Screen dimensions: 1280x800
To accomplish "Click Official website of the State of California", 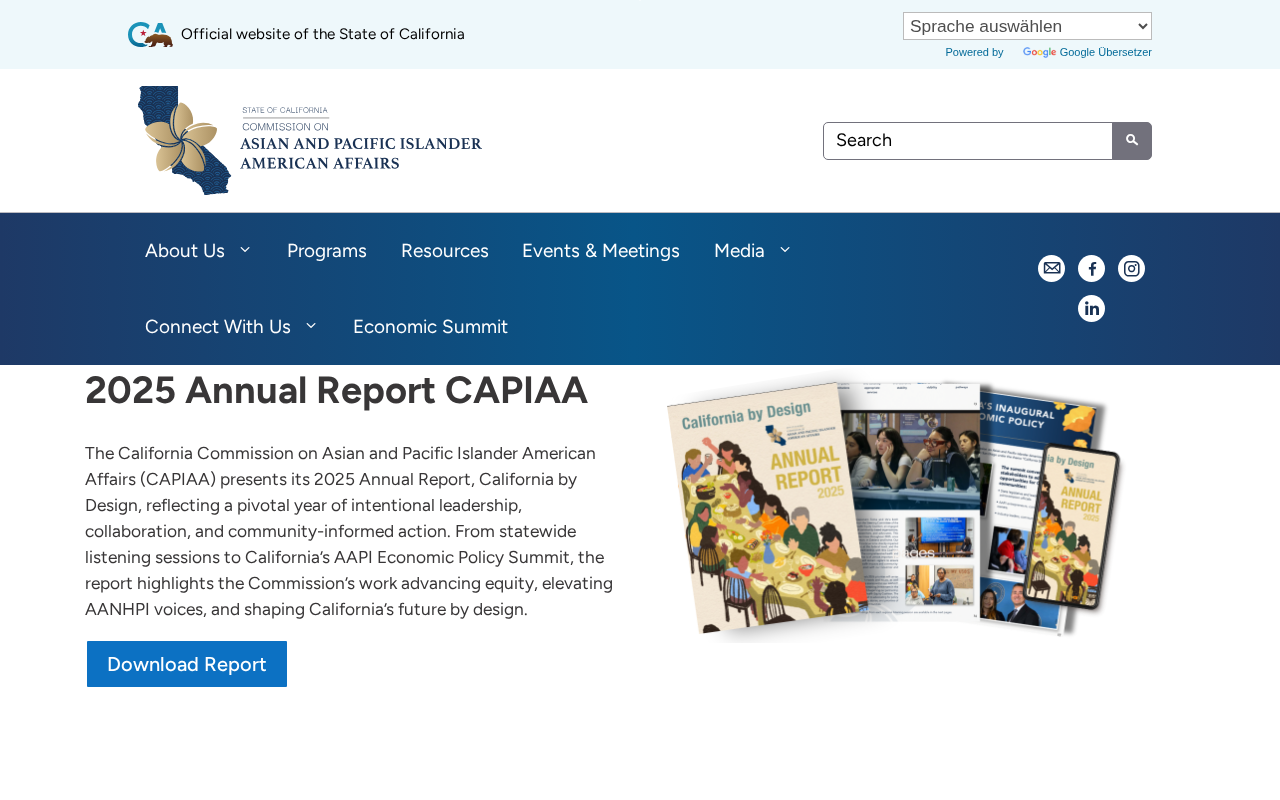I will (322, 34).
